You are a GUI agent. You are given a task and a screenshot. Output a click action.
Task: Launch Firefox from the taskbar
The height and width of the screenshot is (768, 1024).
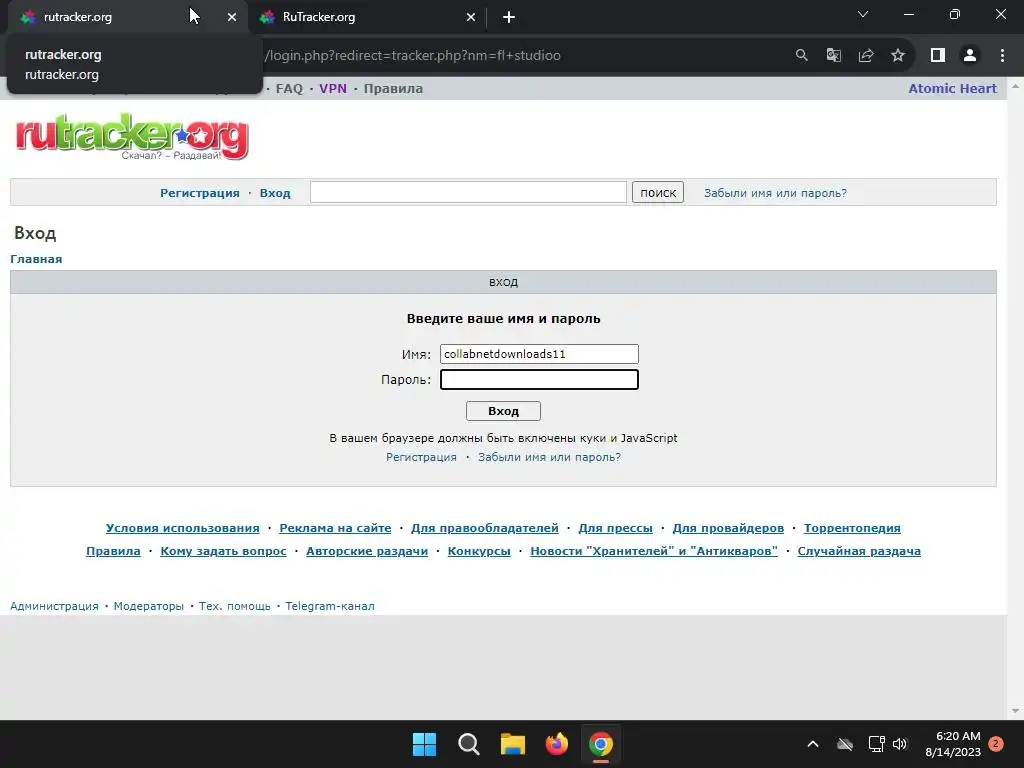point(556,744)
